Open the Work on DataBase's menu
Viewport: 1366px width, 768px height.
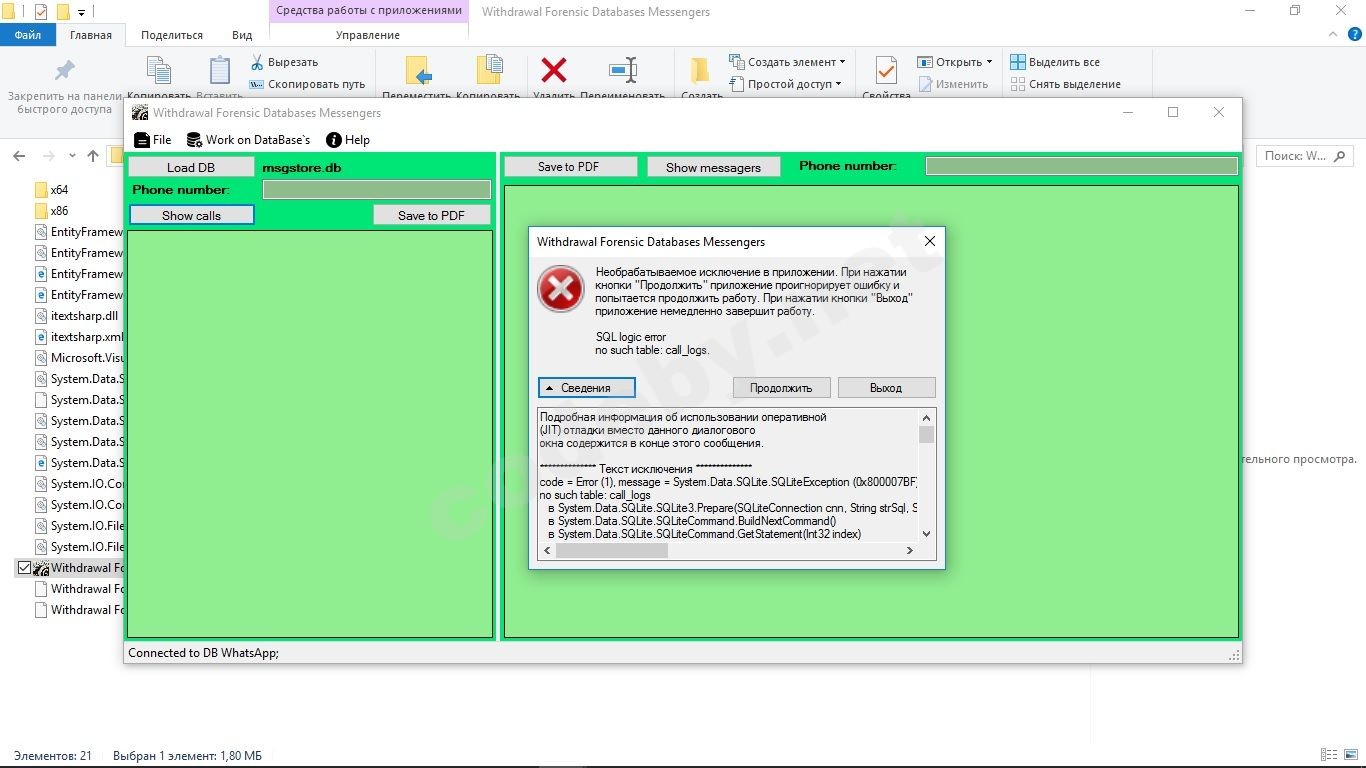249,140
